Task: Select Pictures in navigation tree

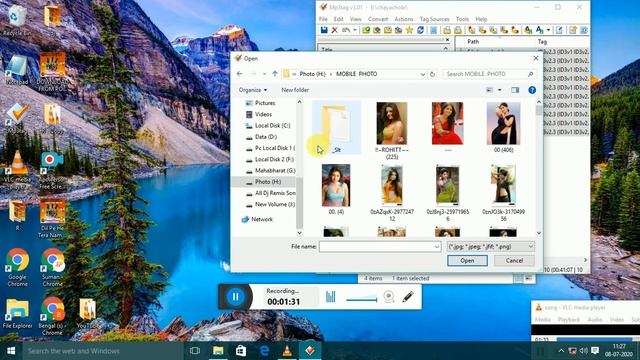Action: point(265,103)
